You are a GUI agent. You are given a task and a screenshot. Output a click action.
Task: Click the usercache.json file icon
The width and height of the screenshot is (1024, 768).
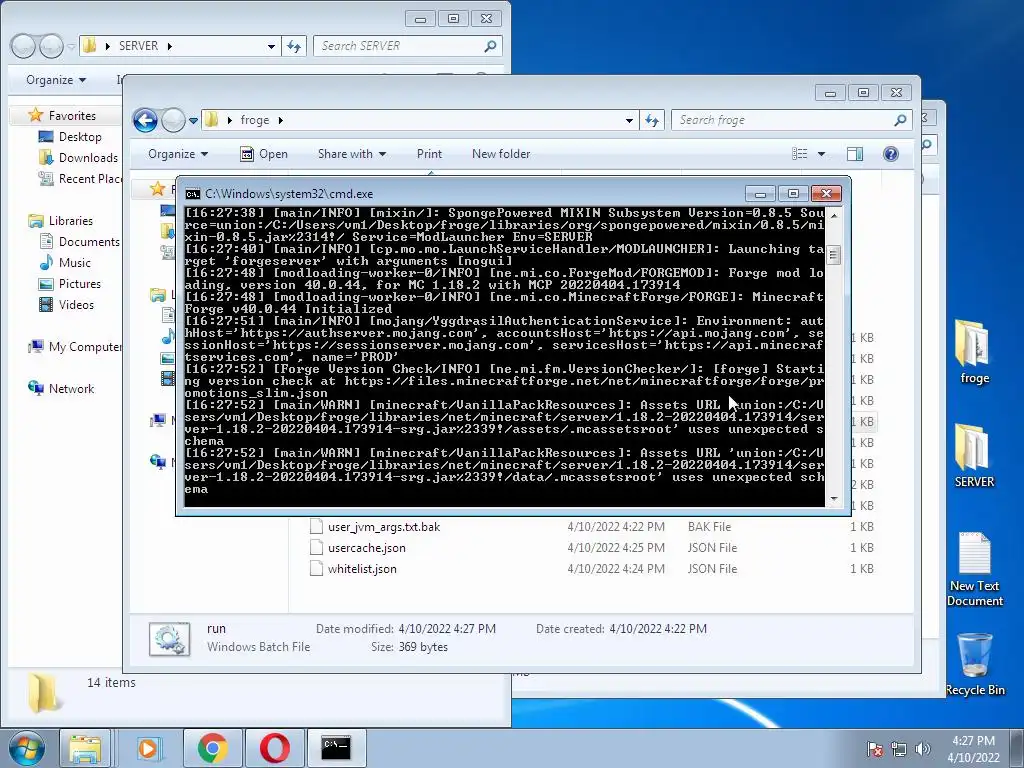click(x=316, y=548)
